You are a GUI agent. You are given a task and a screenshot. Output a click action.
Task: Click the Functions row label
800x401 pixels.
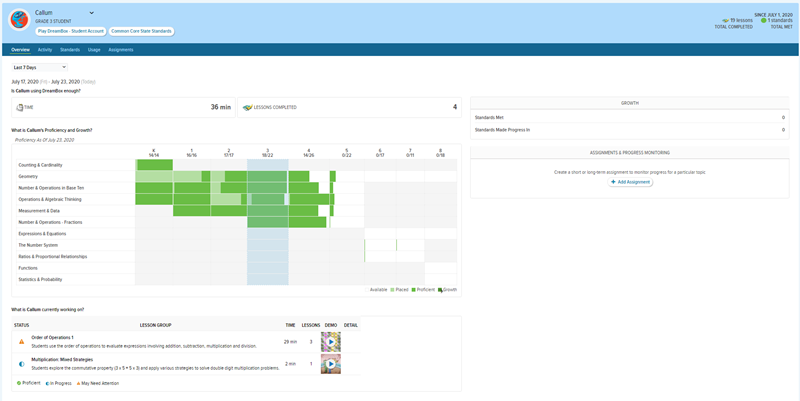[x=28, y=268]
